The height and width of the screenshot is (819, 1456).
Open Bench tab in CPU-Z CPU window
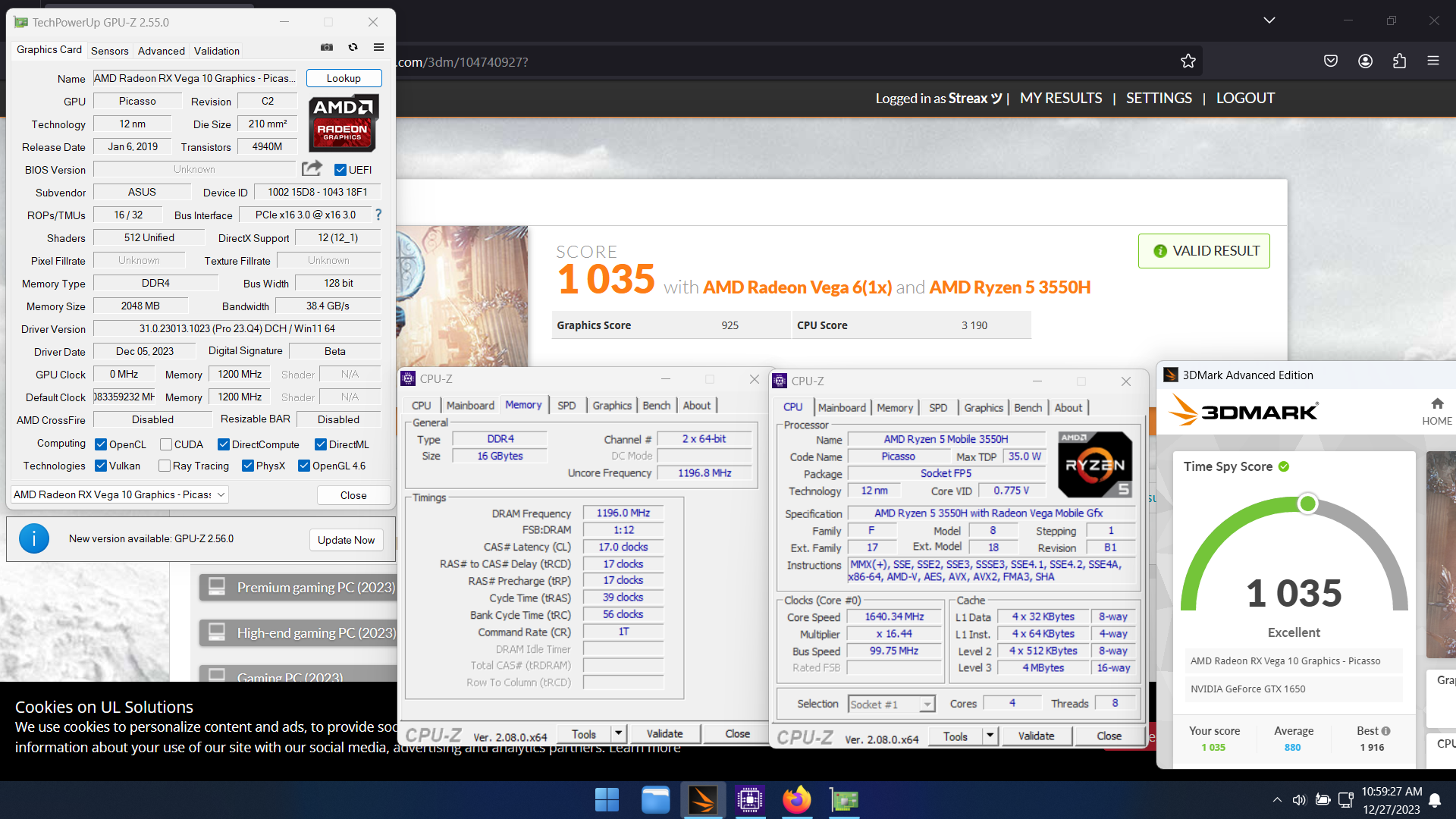pyautogui.click(x=1028, y=408)
